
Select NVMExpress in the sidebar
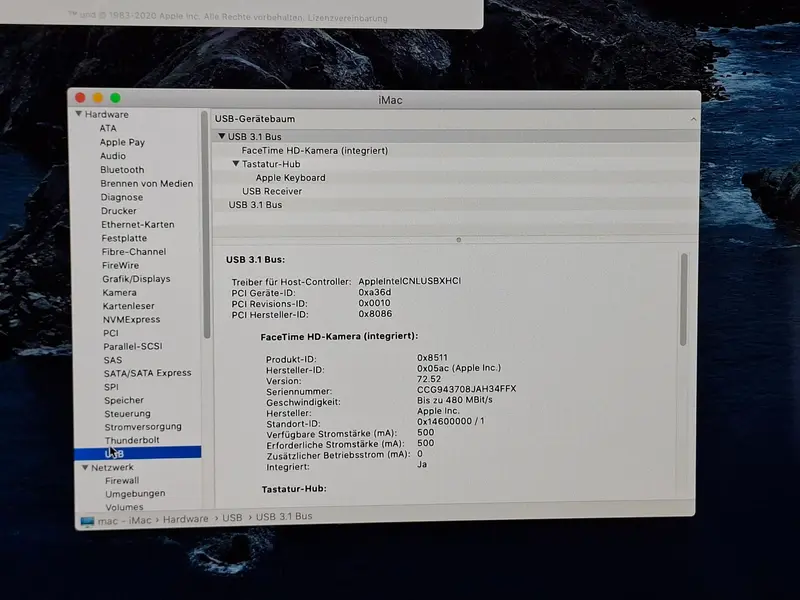tap(132, 319)
